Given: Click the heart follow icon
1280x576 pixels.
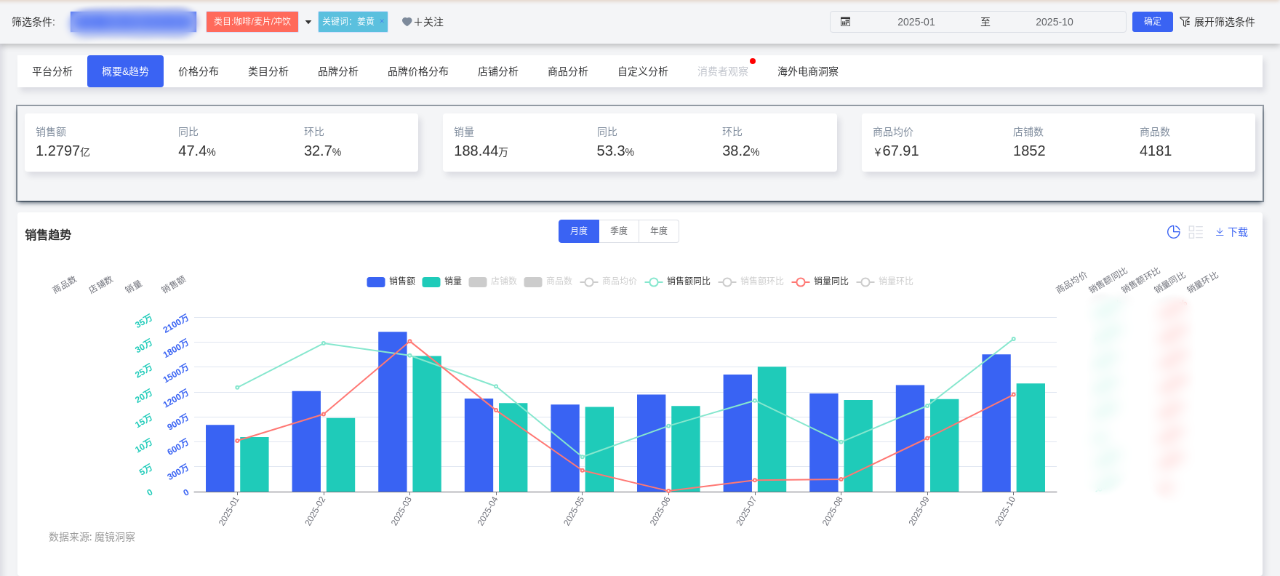Looking at the screenshot, I should click(406, 22).
